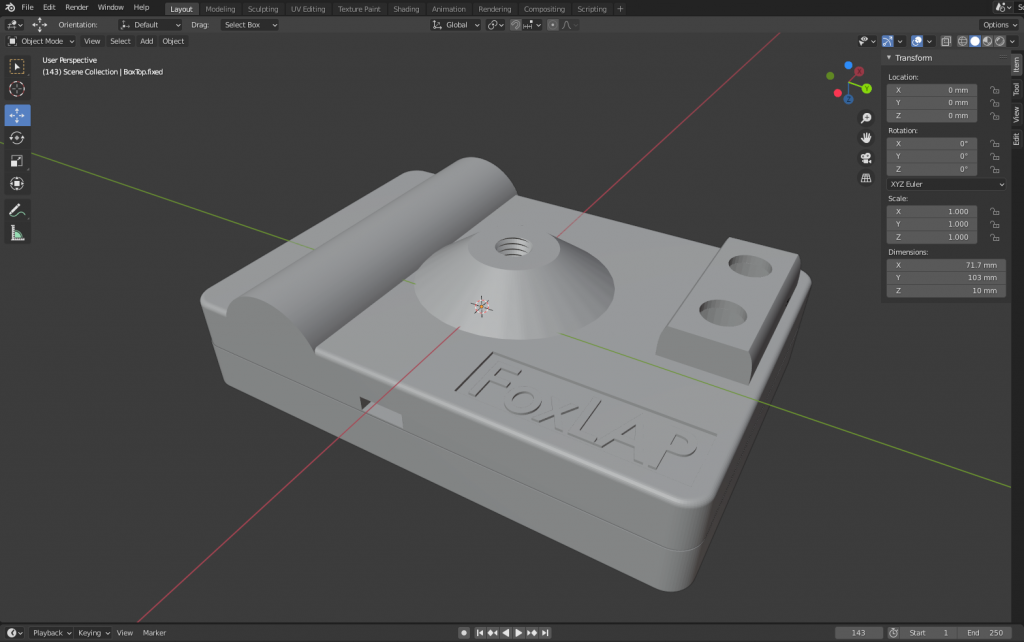This screenshot has width=1024, height=642.
Task: Click the Add menu in viewport header
Action: coord(146,41)
